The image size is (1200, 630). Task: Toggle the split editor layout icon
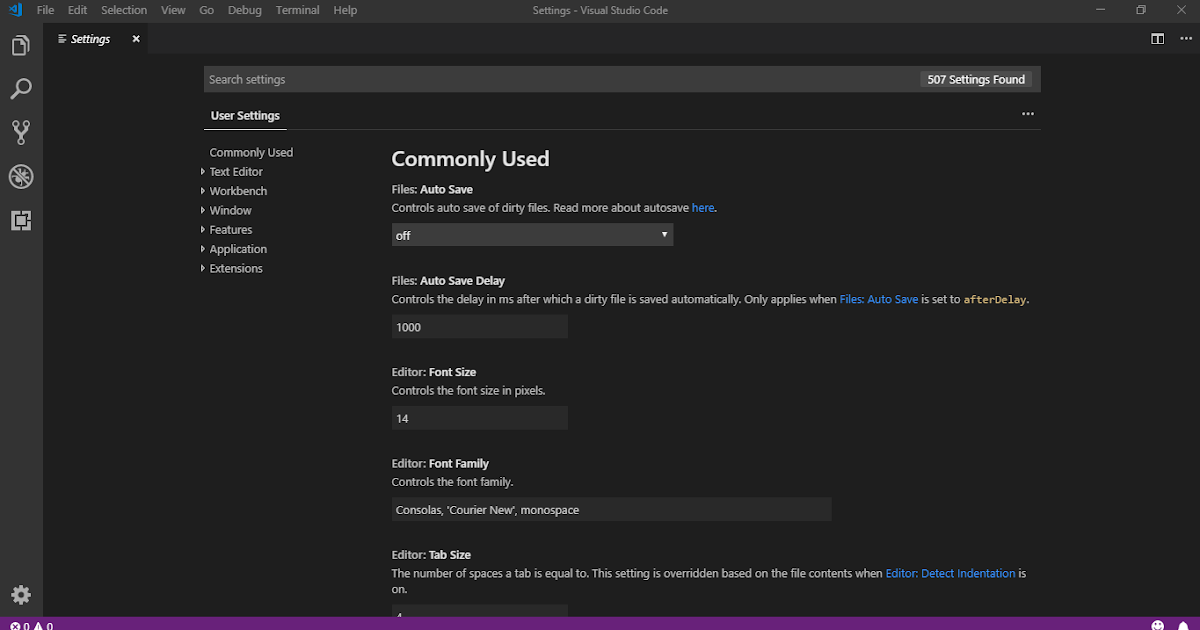click(x=1157, y=38)
